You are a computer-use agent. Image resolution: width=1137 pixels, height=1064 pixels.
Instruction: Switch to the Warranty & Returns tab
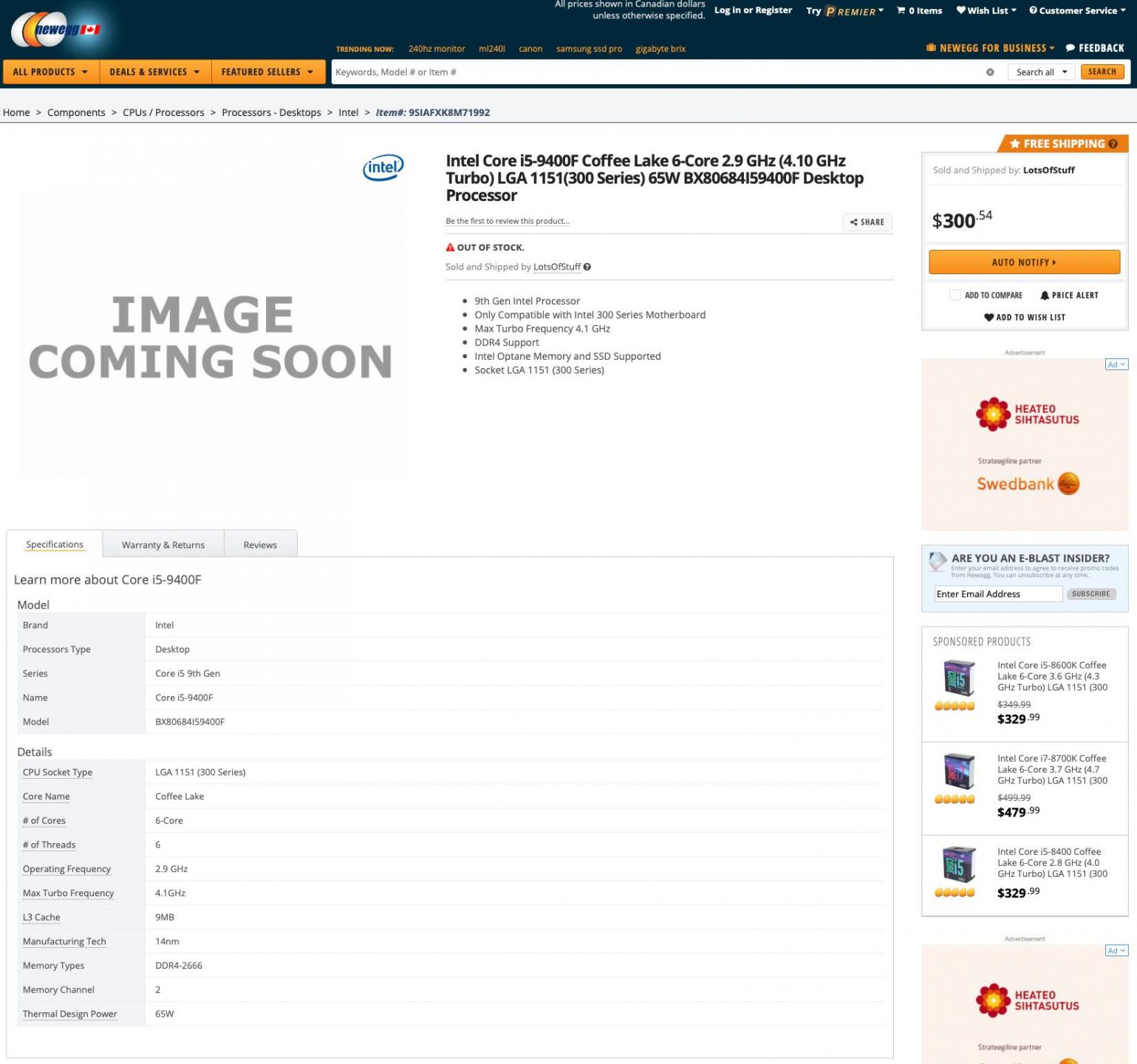pyautogui.click(x=163, y=545)
